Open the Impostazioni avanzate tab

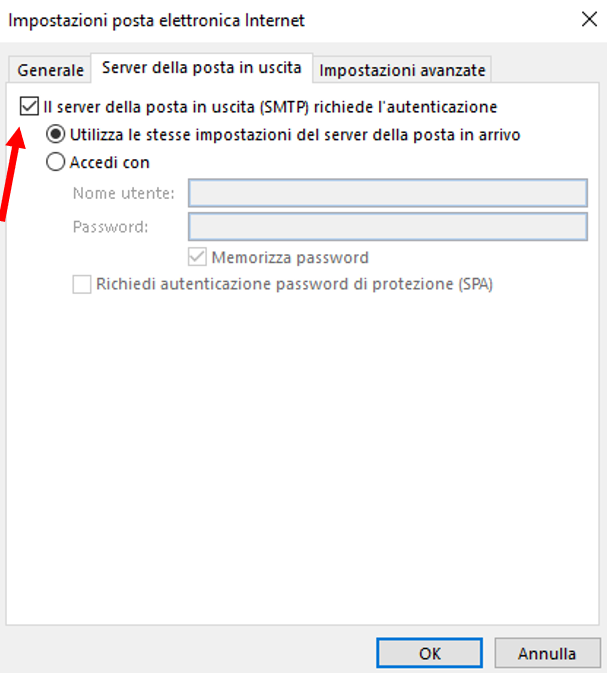(402, 70)
